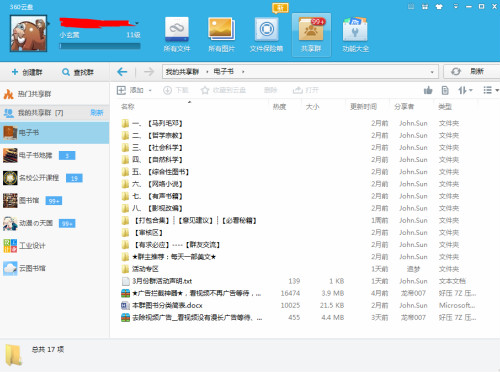This screenshot has height=372, width=500.
Task: Open 所有文件 (All Files) section
Action: (177, 35)
